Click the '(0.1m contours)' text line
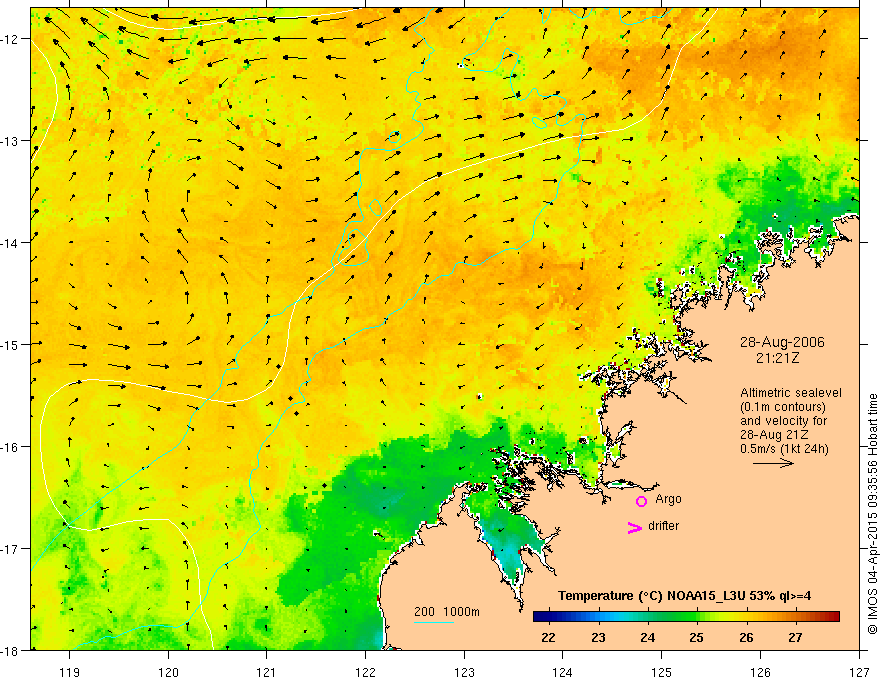 tap(783, 407)
